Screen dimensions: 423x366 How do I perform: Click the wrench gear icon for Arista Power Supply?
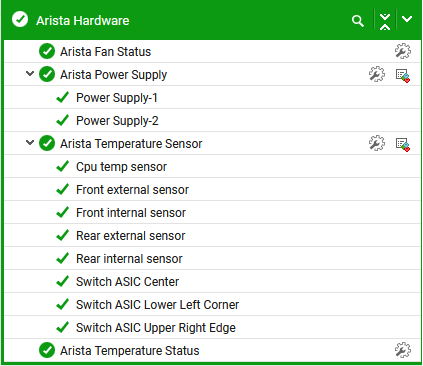click(377, 74)
